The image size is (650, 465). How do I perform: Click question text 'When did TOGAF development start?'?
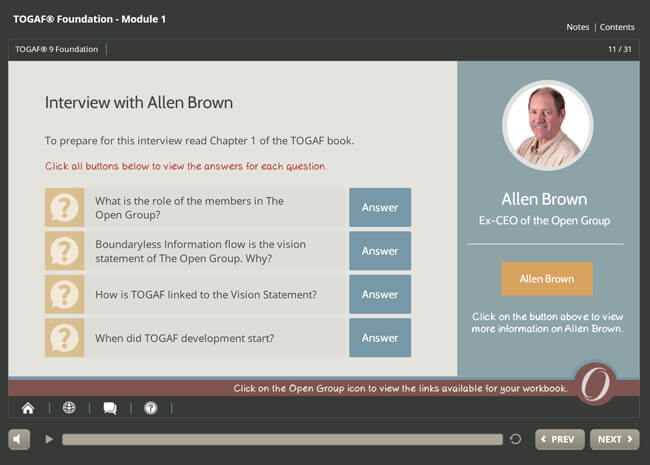click(184, 338)
